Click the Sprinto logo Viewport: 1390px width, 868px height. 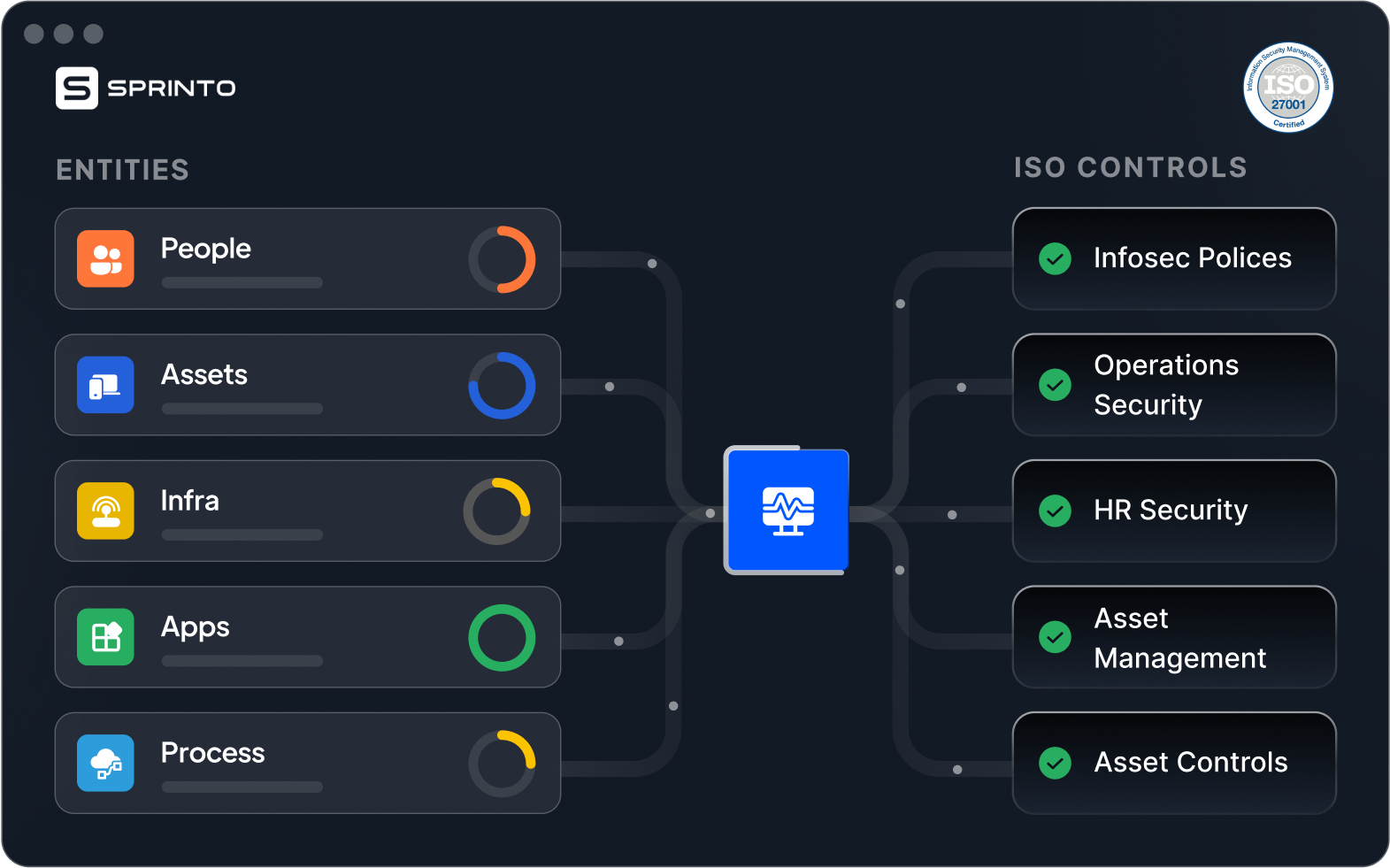pos(146,88)
